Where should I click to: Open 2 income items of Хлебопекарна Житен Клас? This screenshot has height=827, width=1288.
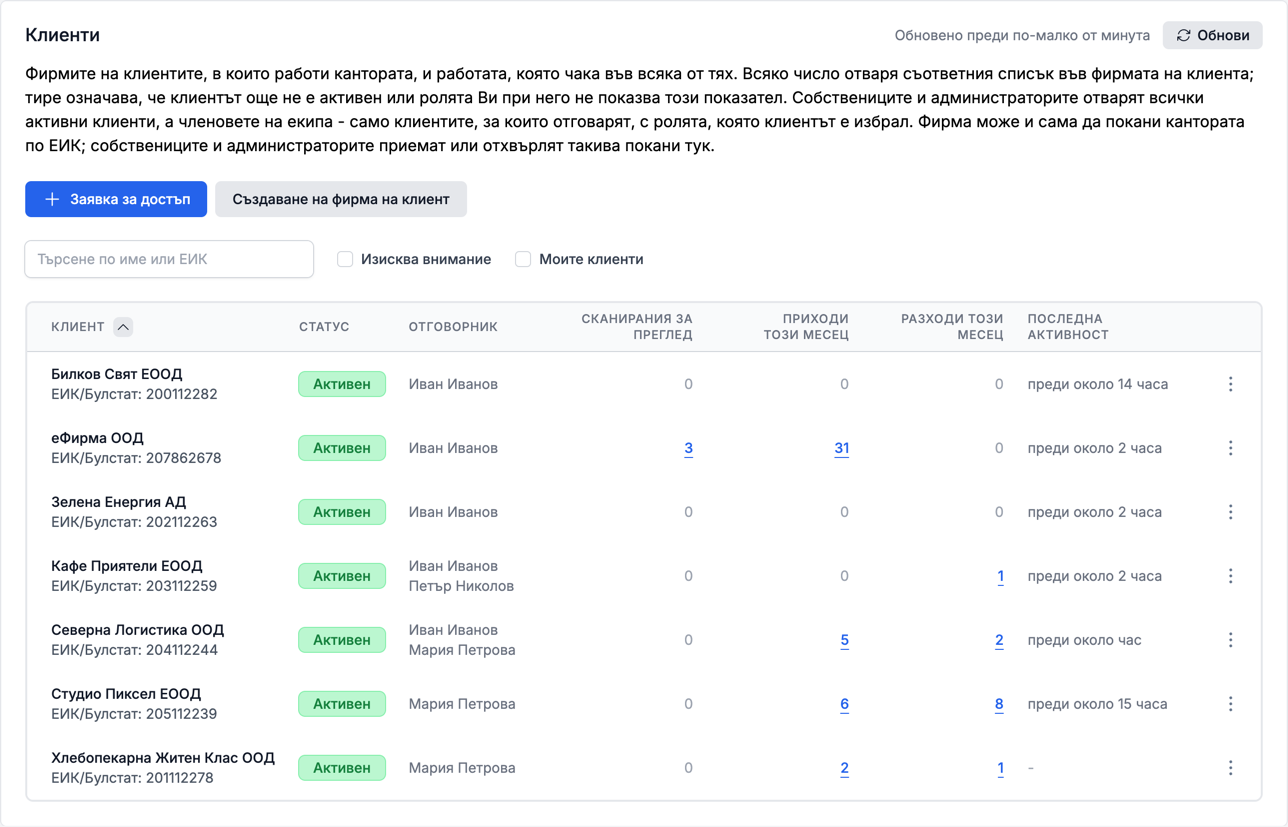844,768
